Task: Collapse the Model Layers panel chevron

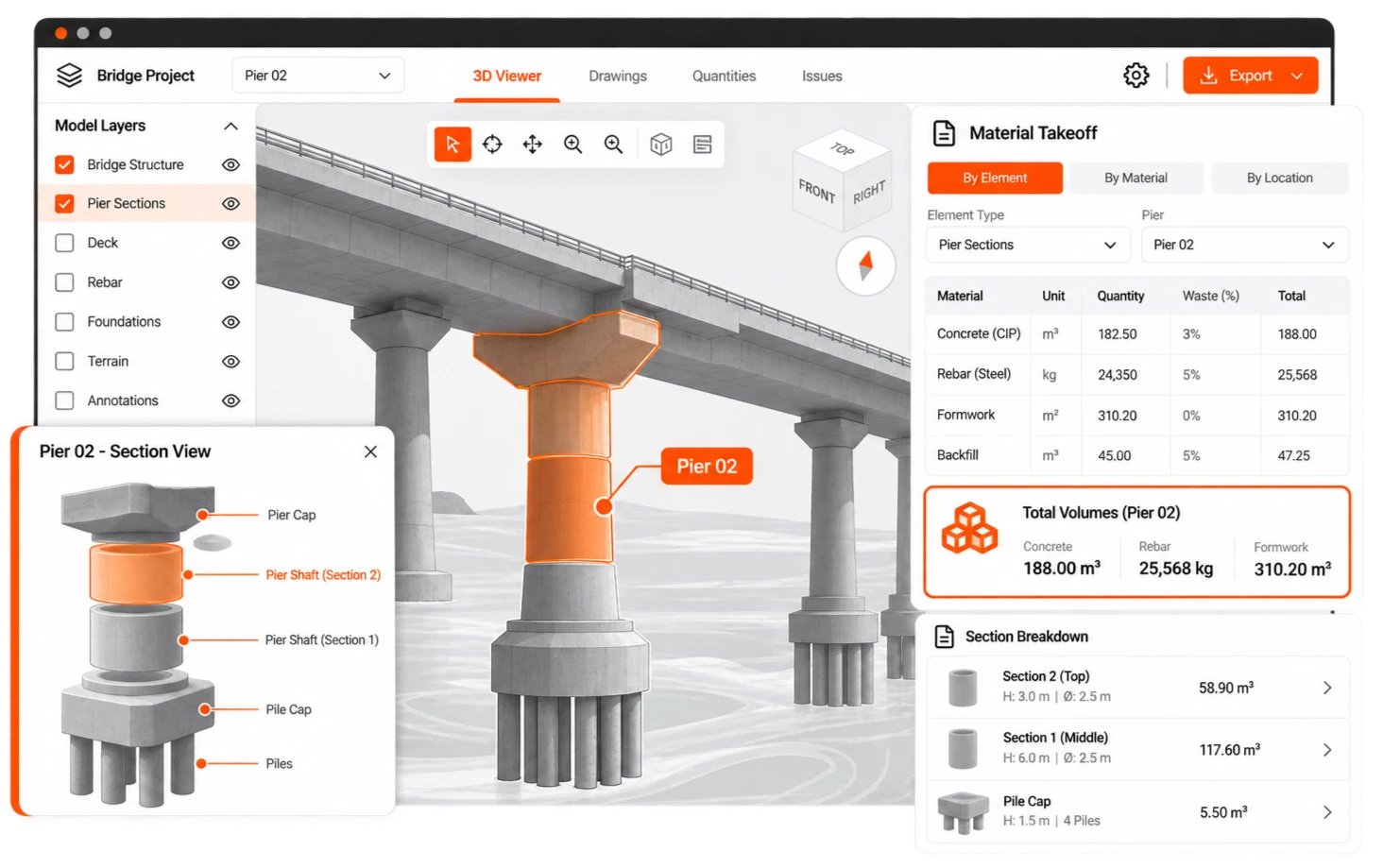Action: [x=230, y=126]
